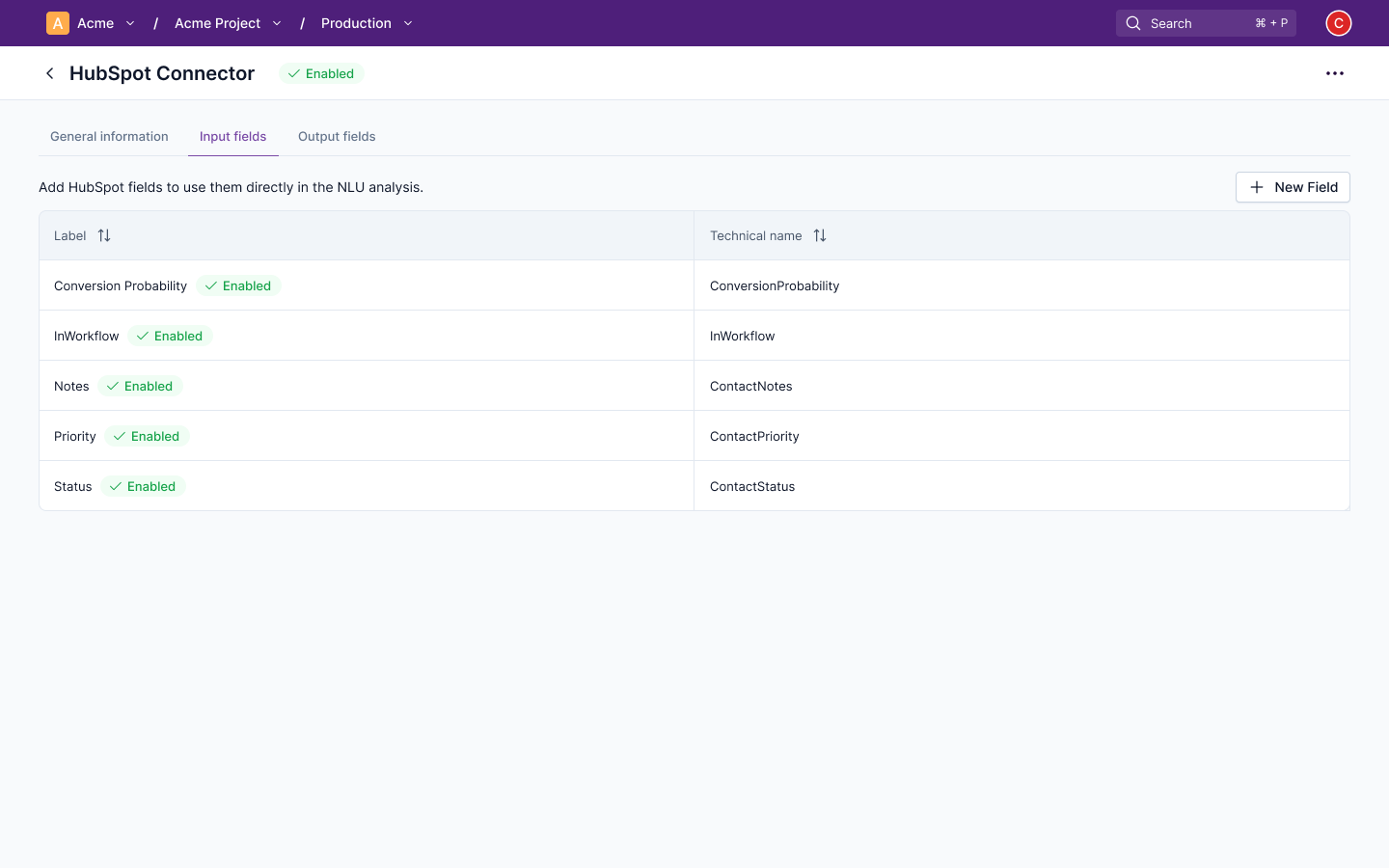The height and width of the screenshot is (868, 1389).
Task: Select the Priority label
Action: [x=75, y=436]
